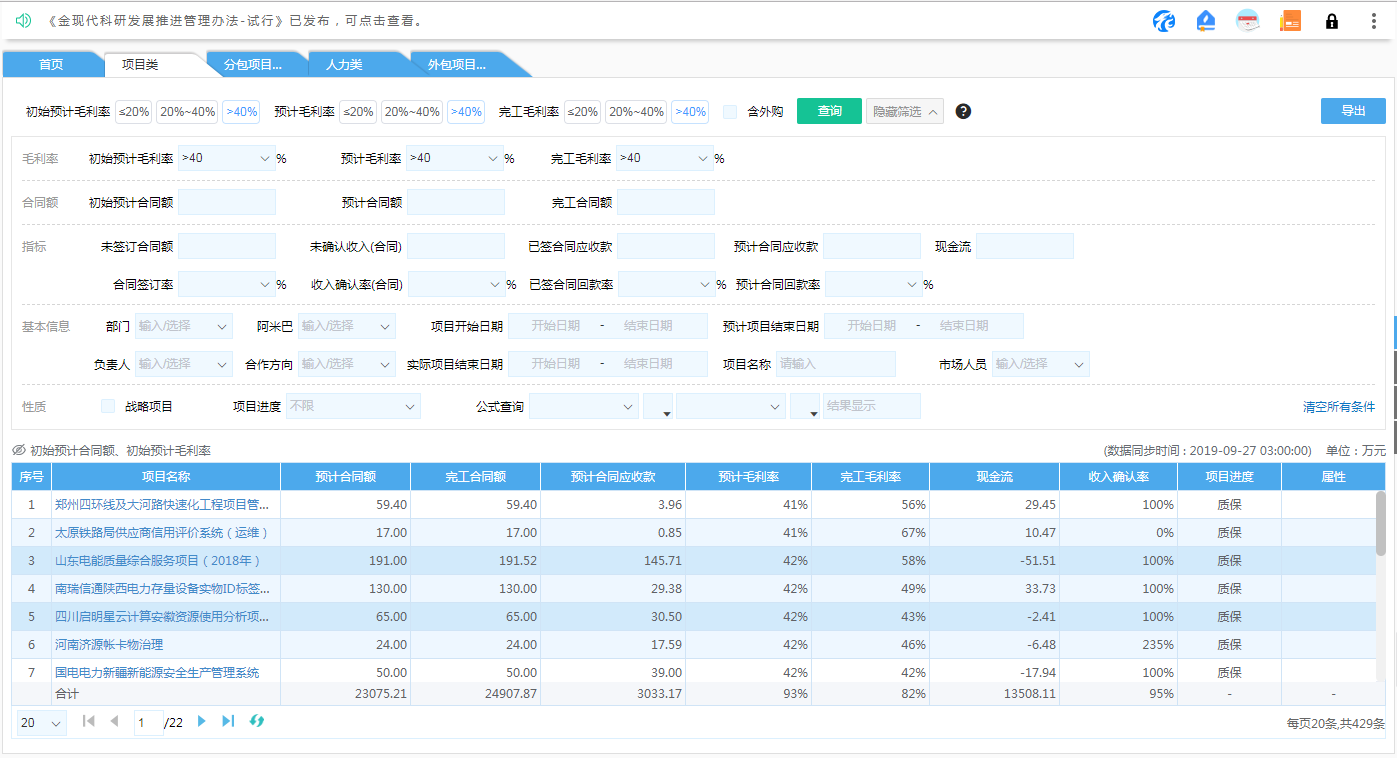
Task: Click the 结果显示 field
Action: pyautogui.click(x=872, y=406)
